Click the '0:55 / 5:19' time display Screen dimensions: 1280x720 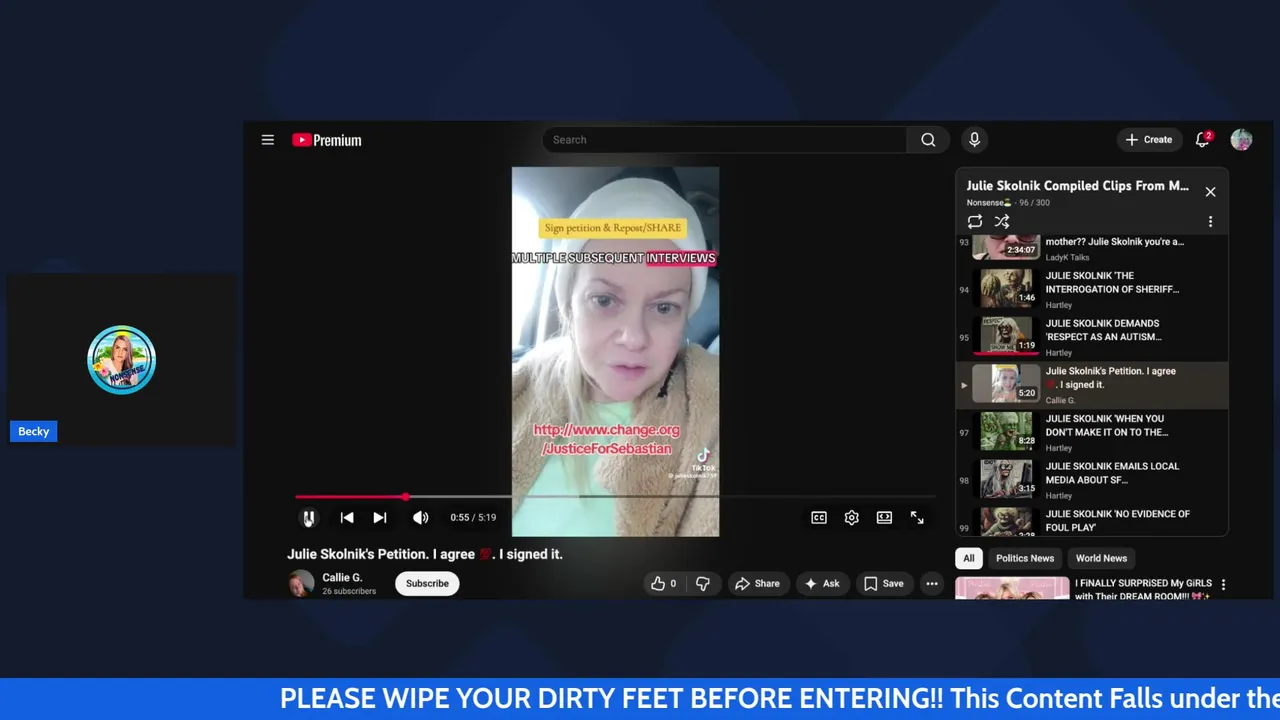(x=473, y=518)
